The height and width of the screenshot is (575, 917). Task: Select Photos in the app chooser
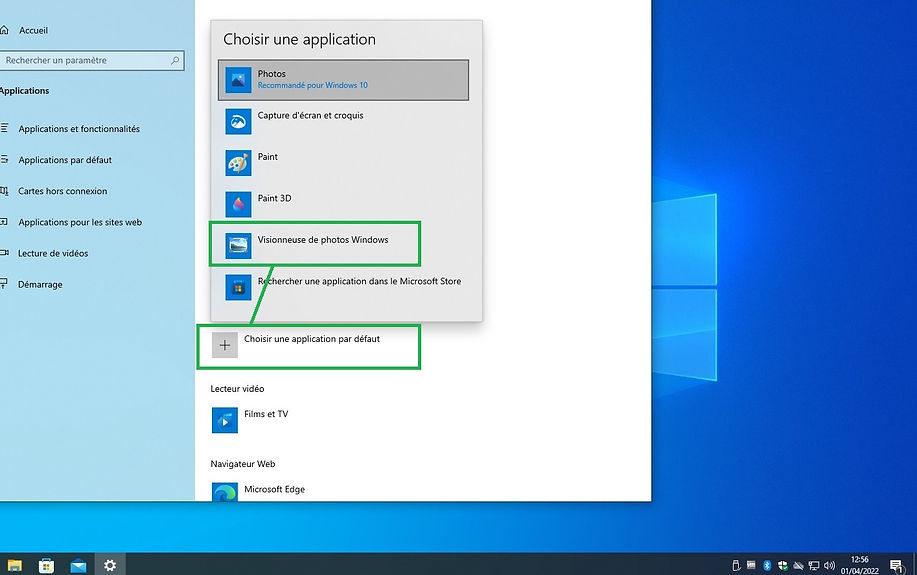pyautogui.click(x=343, y=80)
